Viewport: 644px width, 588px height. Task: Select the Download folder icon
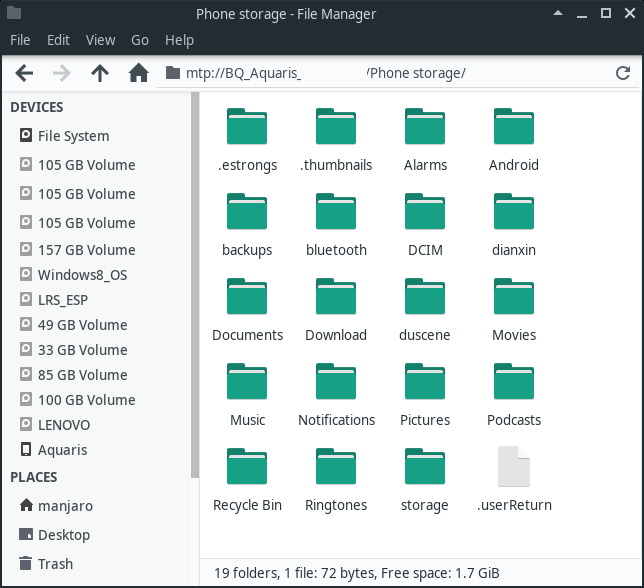(336, 298)
